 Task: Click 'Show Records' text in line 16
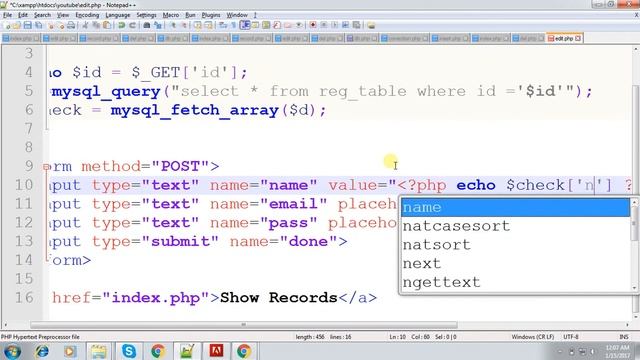point(279,298)
